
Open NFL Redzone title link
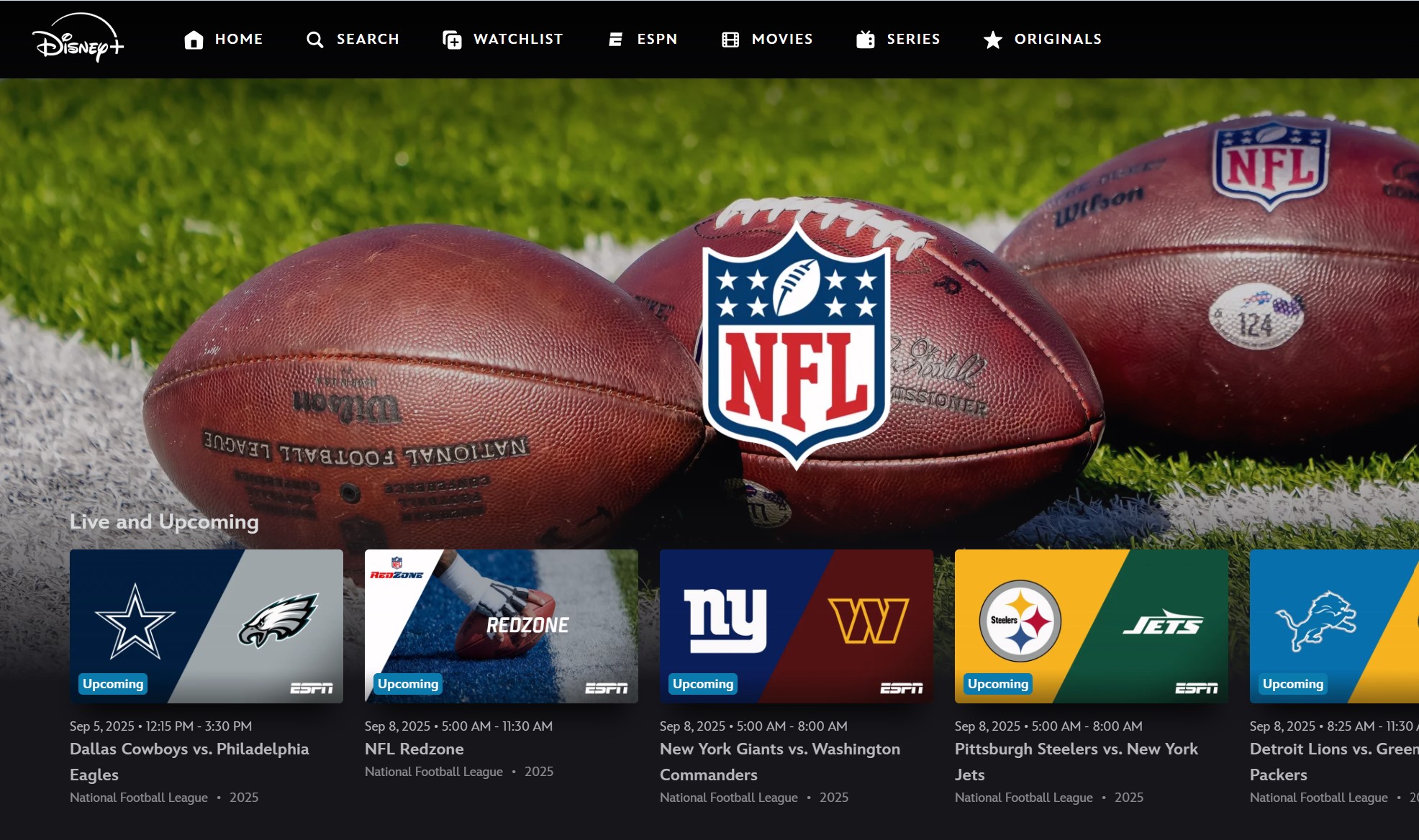tap(414, 749)
